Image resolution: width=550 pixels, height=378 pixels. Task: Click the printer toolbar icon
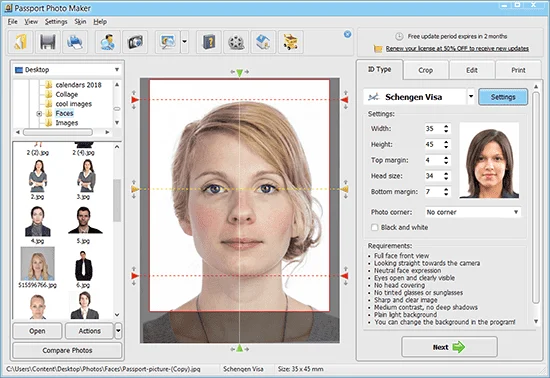click(x=75, y=42)
